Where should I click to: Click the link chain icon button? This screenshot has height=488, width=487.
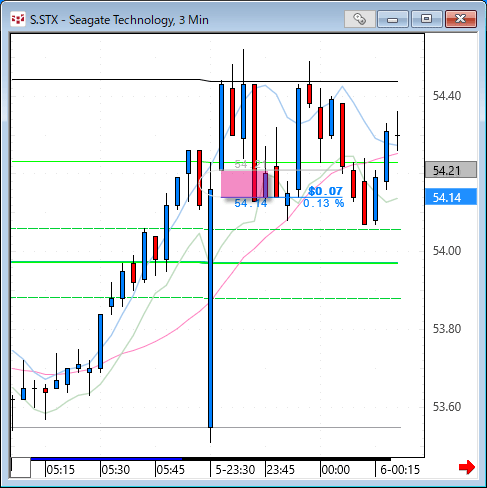point(359,19)
